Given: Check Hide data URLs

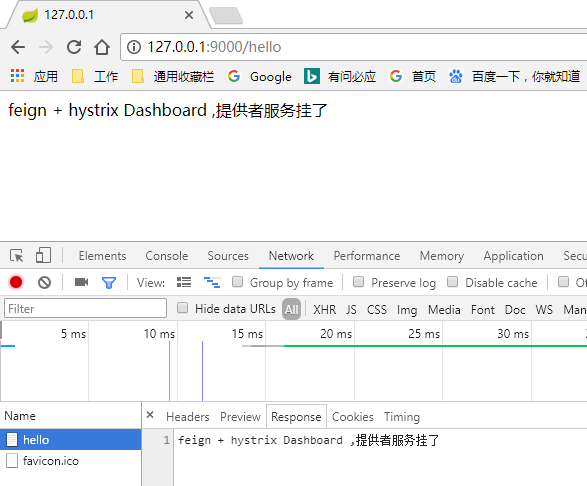Looking at the screenshot, I should coord(182,308).
